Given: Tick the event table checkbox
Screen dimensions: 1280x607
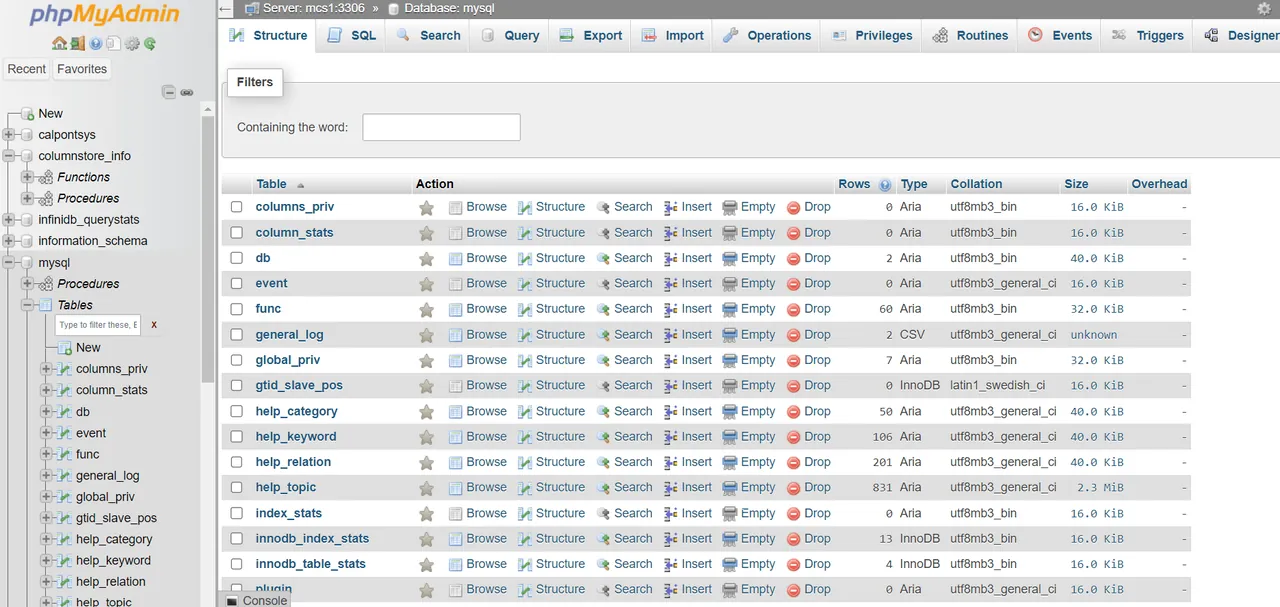Looking at the screenshot, I should [x=237, y=283].
